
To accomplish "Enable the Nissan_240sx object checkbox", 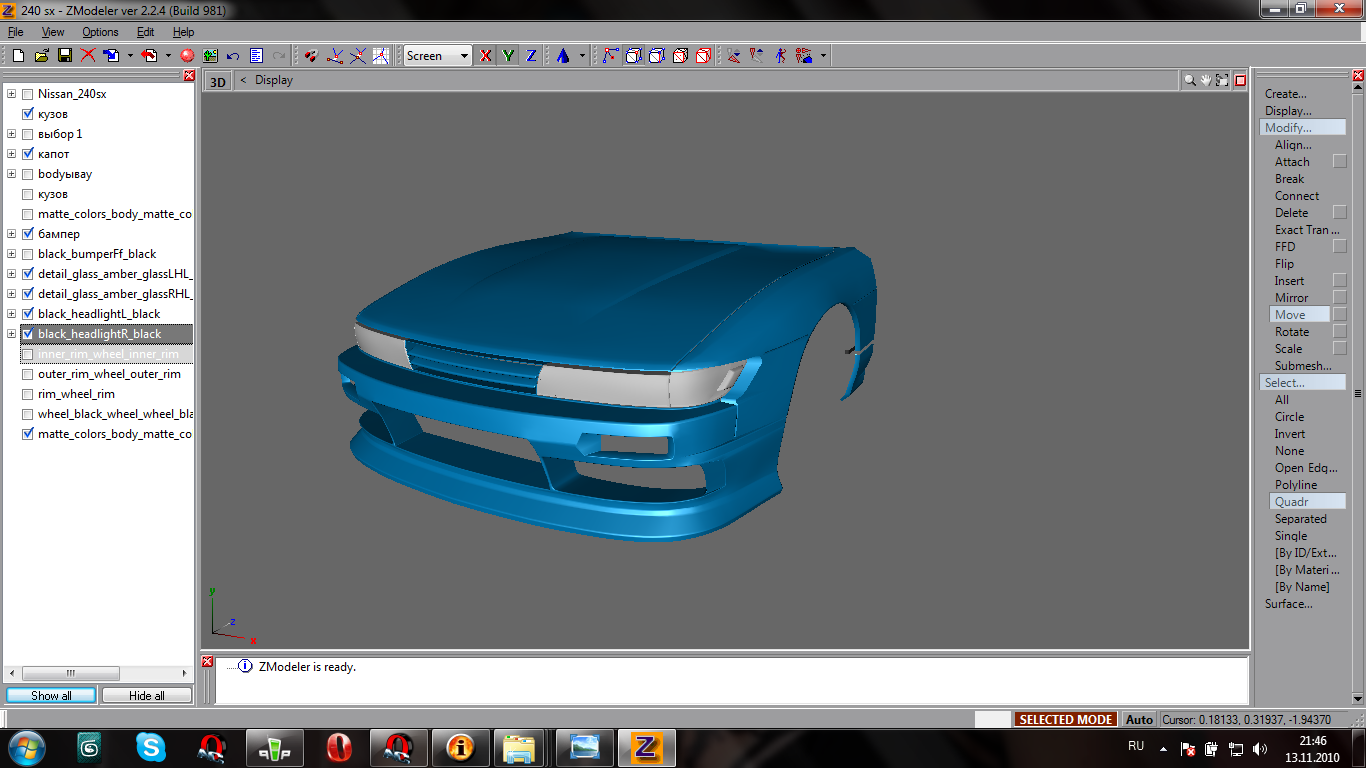I will (x=28, y=94).
